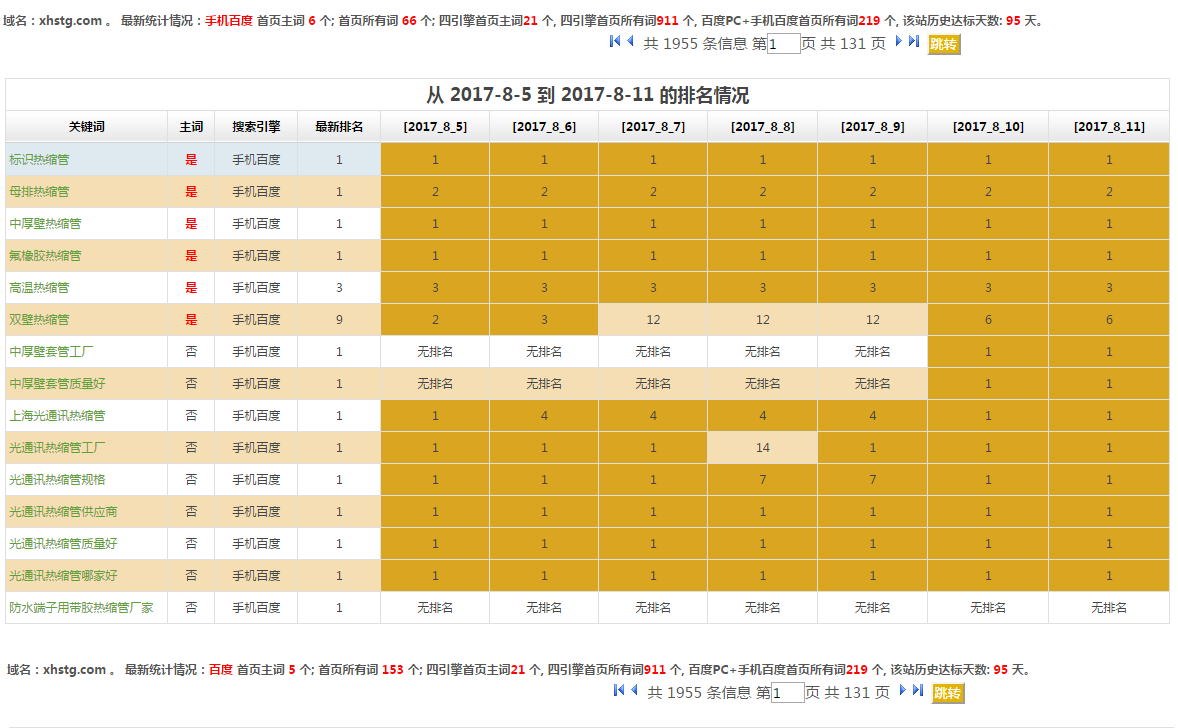Click the 最新排名 column header
The image size is (1178, 728).
coord(339,127)
